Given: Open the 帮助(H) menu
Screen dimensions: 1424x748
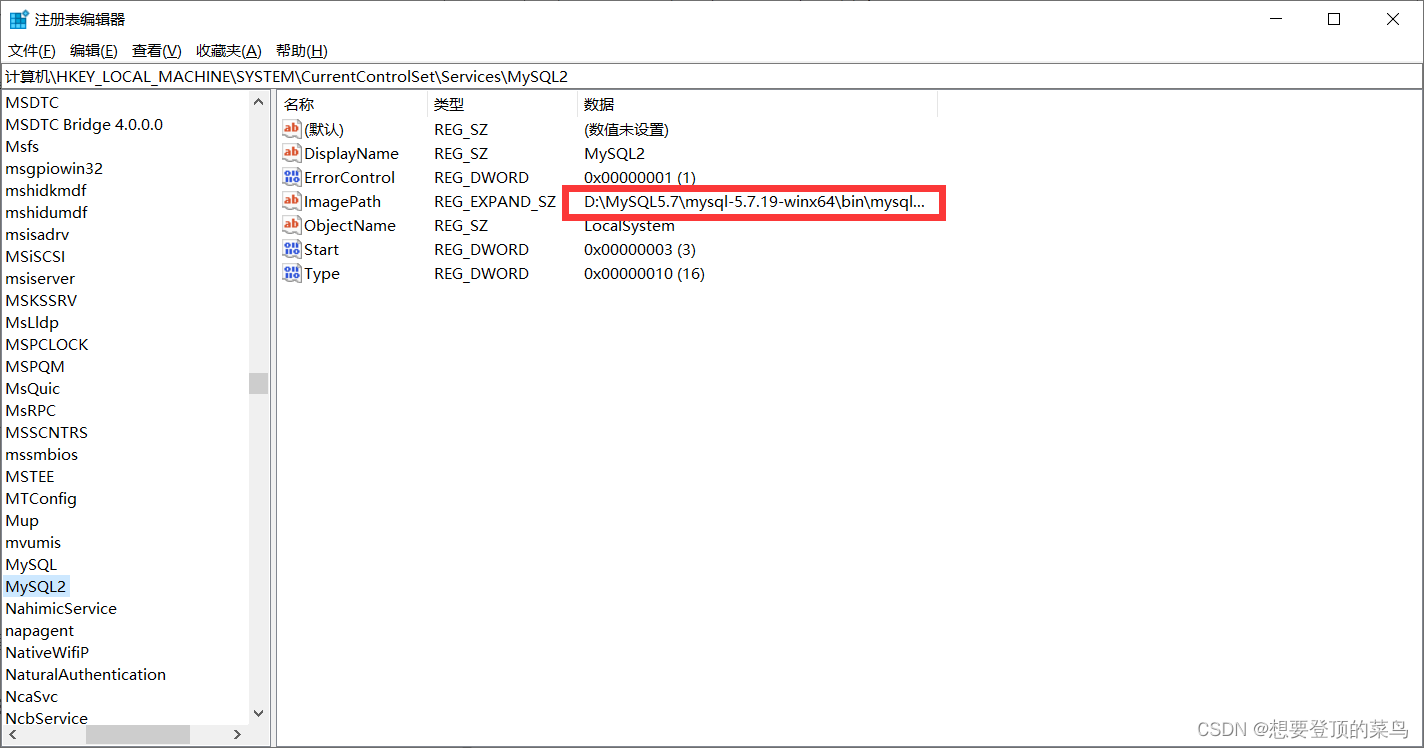Looking at the screenshot, I should (301, 51).
